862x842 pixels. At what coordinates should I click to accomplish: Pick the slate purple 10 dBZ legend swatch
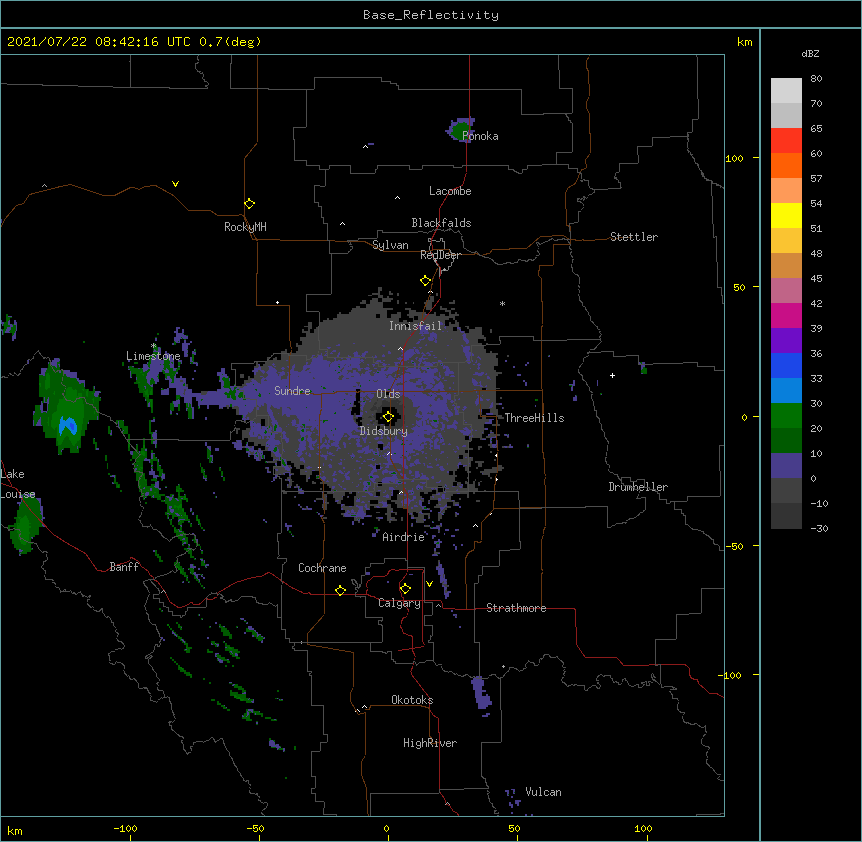(x=786, y=466)
